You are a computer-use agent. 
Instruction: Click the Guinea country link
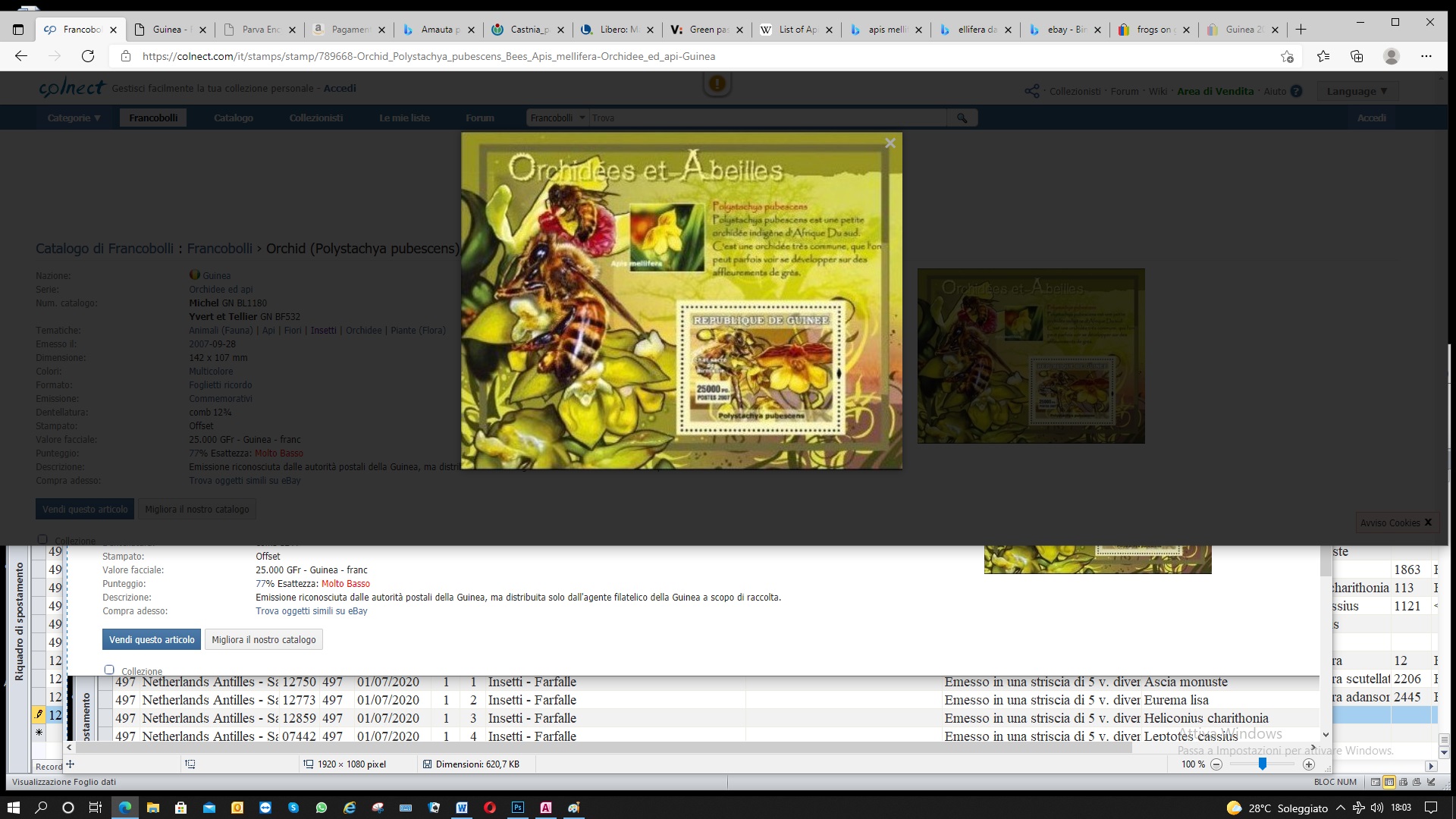pos(216,275)
